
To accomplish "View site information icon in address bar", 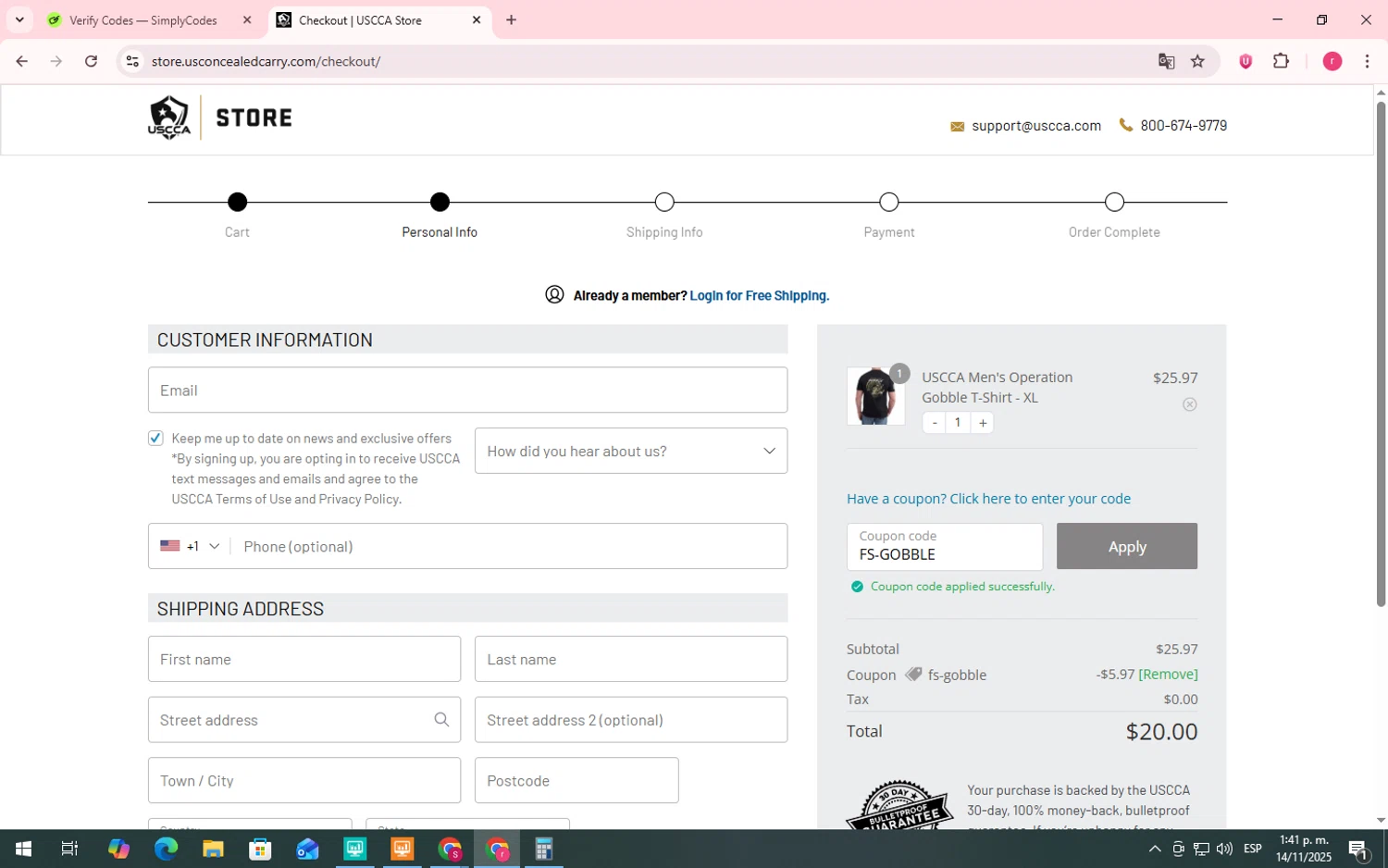I will click(132, 61).
